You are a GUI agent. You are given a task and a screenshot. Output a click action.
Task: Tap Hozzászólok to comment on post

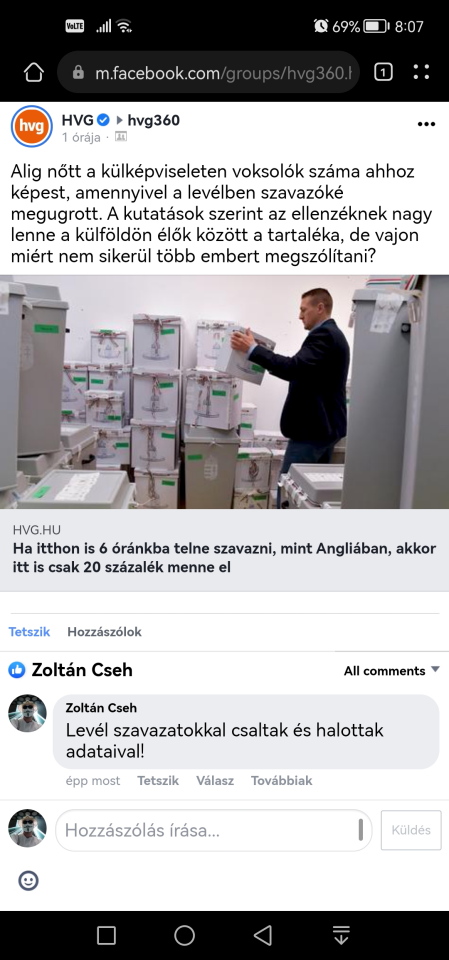(x=104, y=632)
